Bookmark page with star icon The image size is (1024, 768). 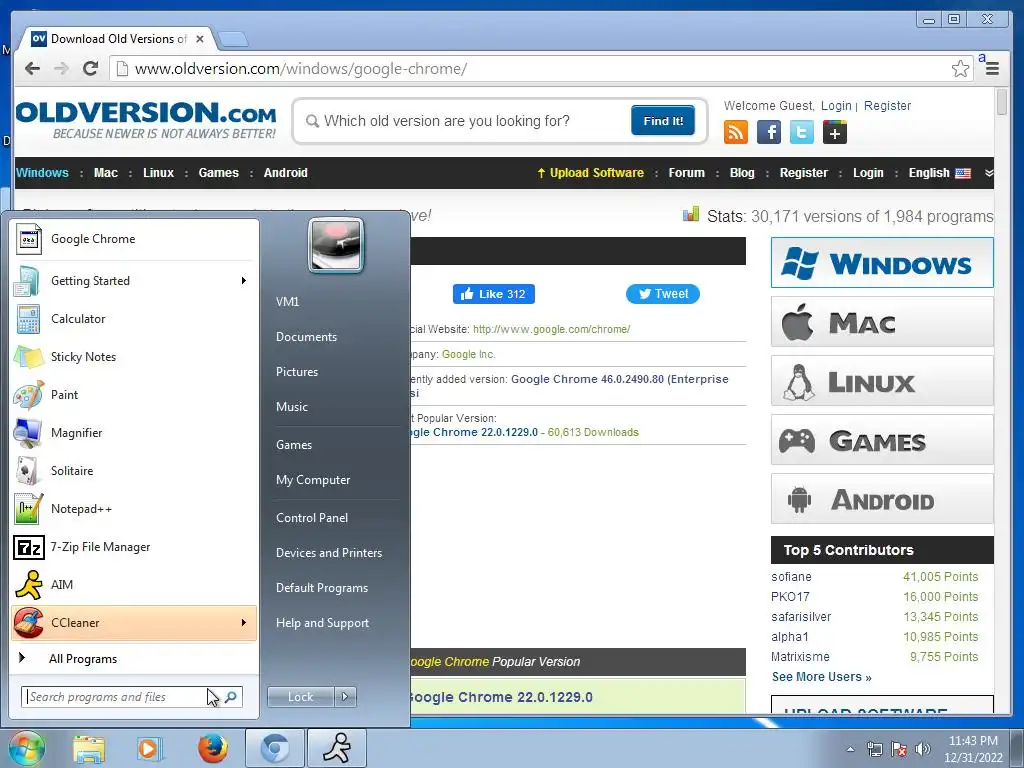click(960, 69)
